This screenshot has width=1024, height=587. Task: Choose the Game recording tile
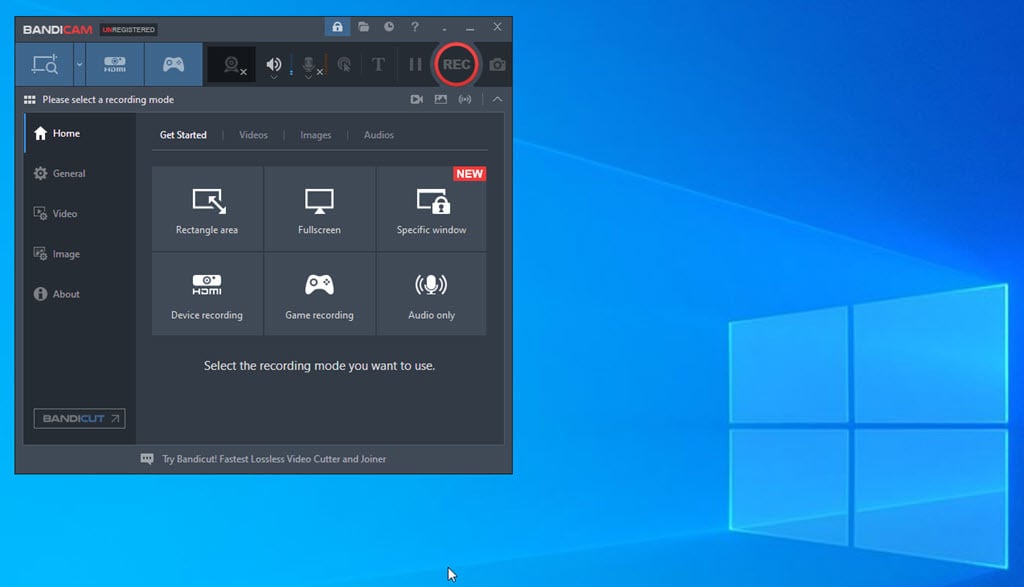[x=319, y=294]
